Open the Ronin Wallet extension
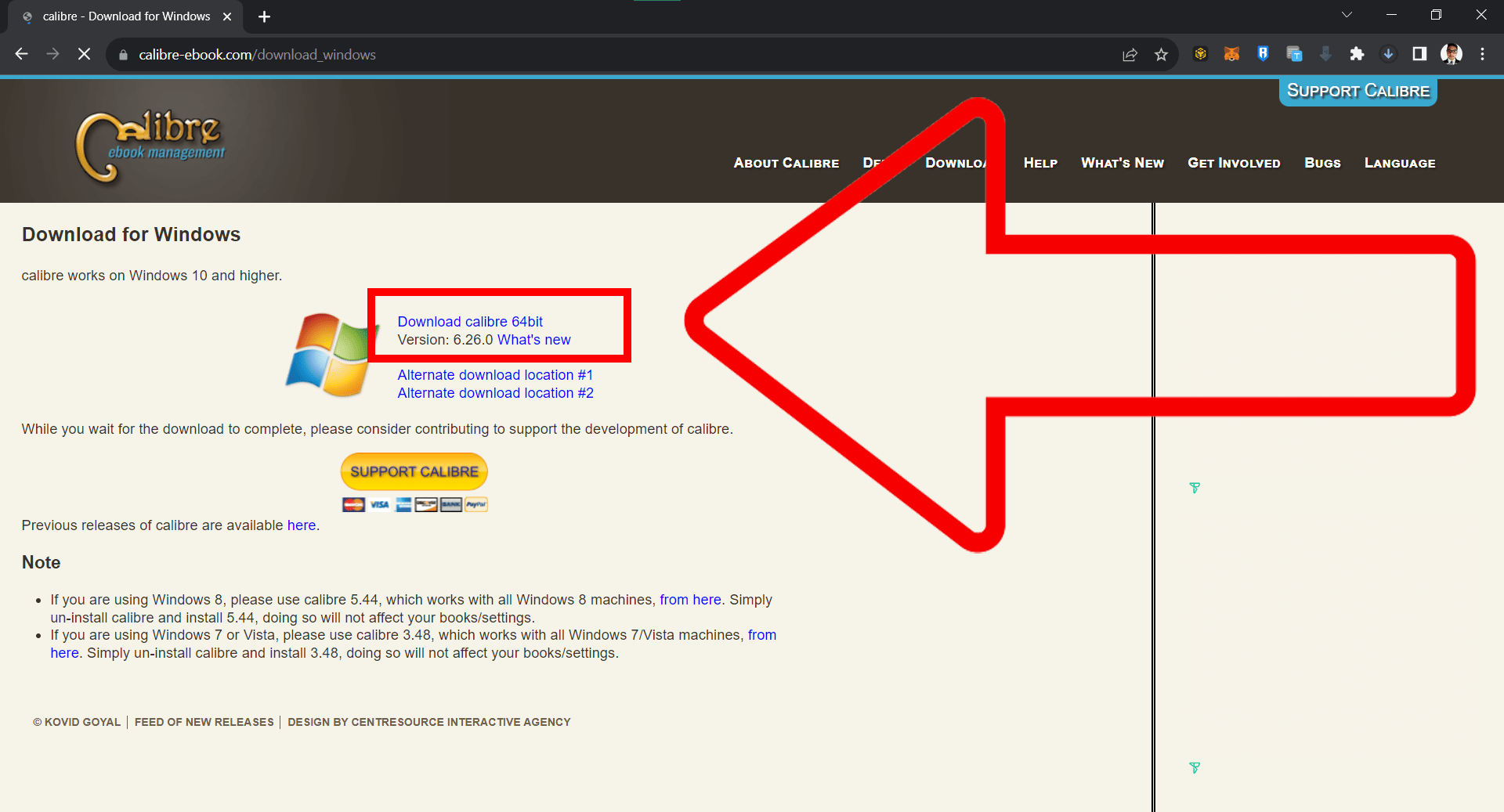This screenshot has height=812, width=1504. [1263, 54]
